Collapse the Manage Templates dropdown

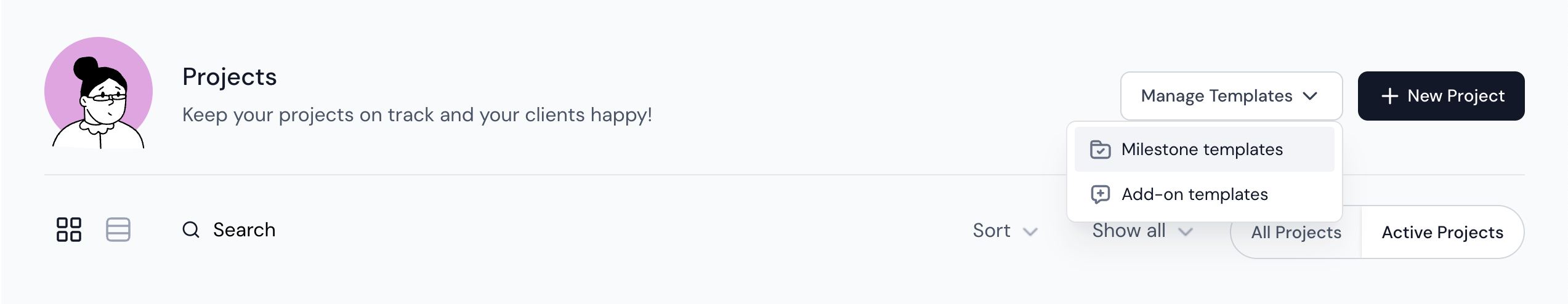1217,96
